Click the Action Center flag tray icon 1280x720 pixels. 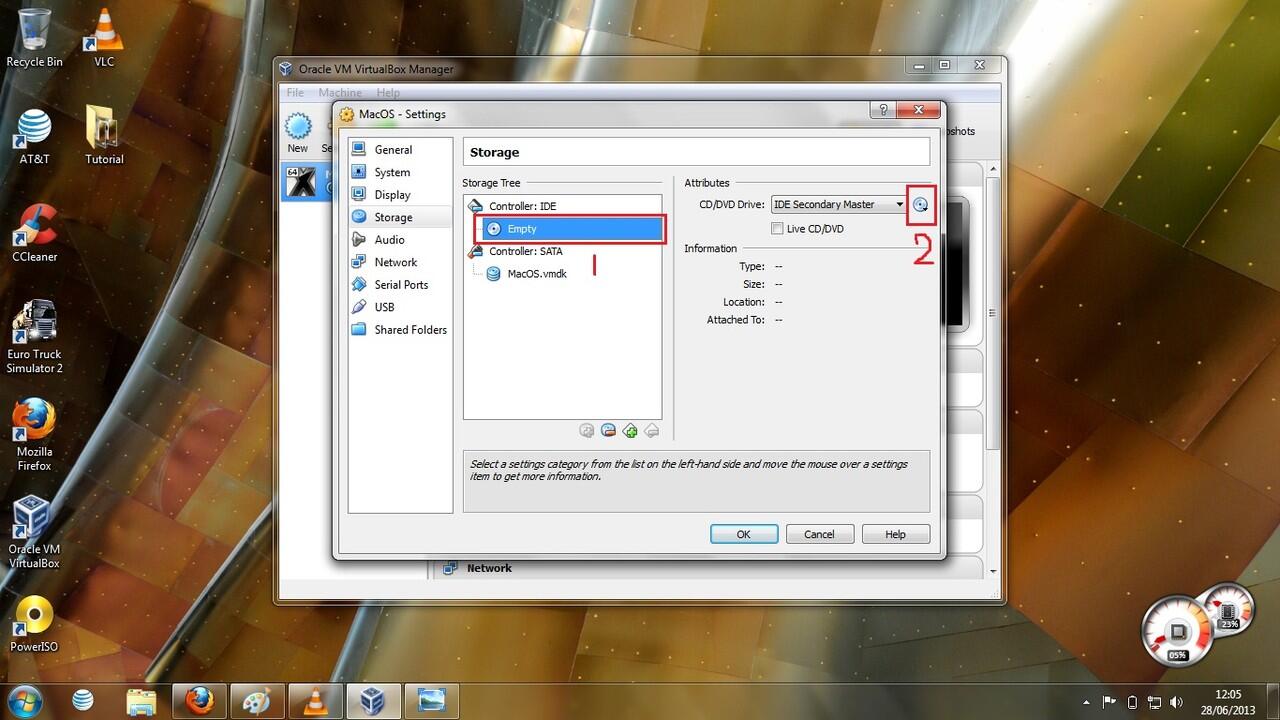[1109, 702]
